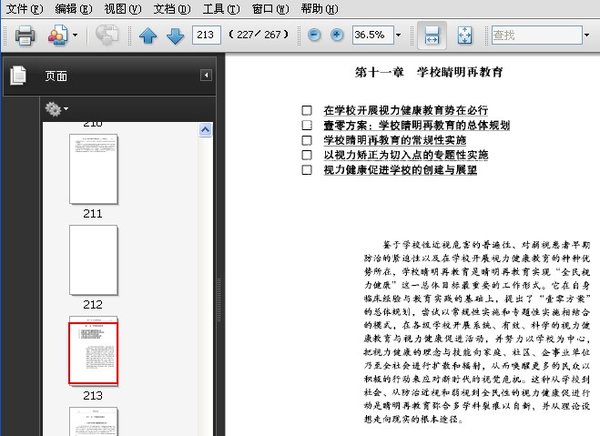Screen dimensions: 600x436
Task: Enable fit width scrolling mode
Action: tap(432, 35)
